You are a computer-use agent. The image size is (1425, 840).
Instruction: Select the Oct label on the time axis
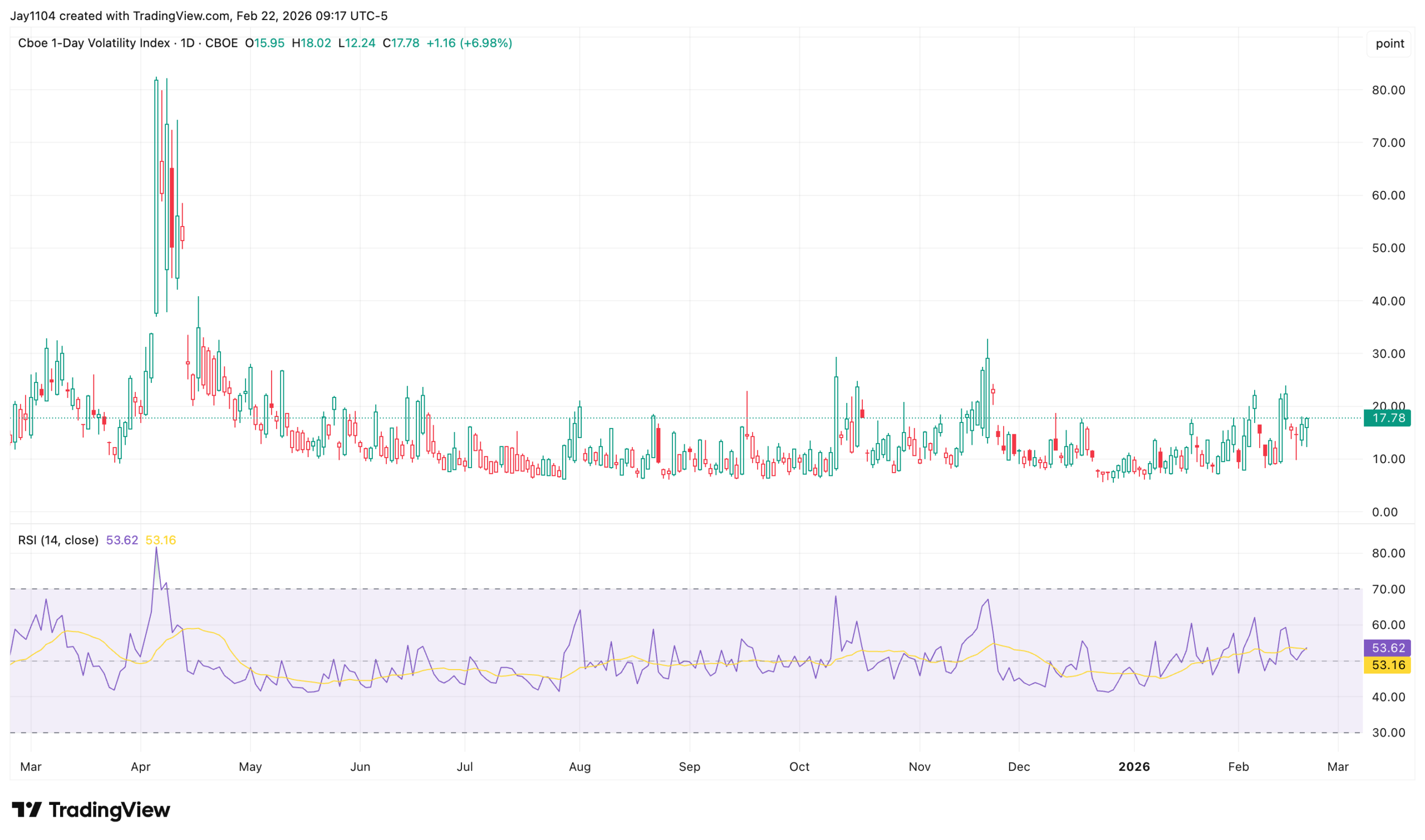point(799,767)
